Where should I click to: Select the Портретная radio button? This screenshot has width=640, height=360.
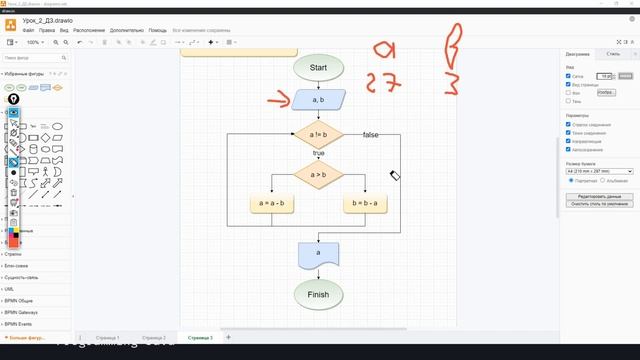tap(571, 180)
